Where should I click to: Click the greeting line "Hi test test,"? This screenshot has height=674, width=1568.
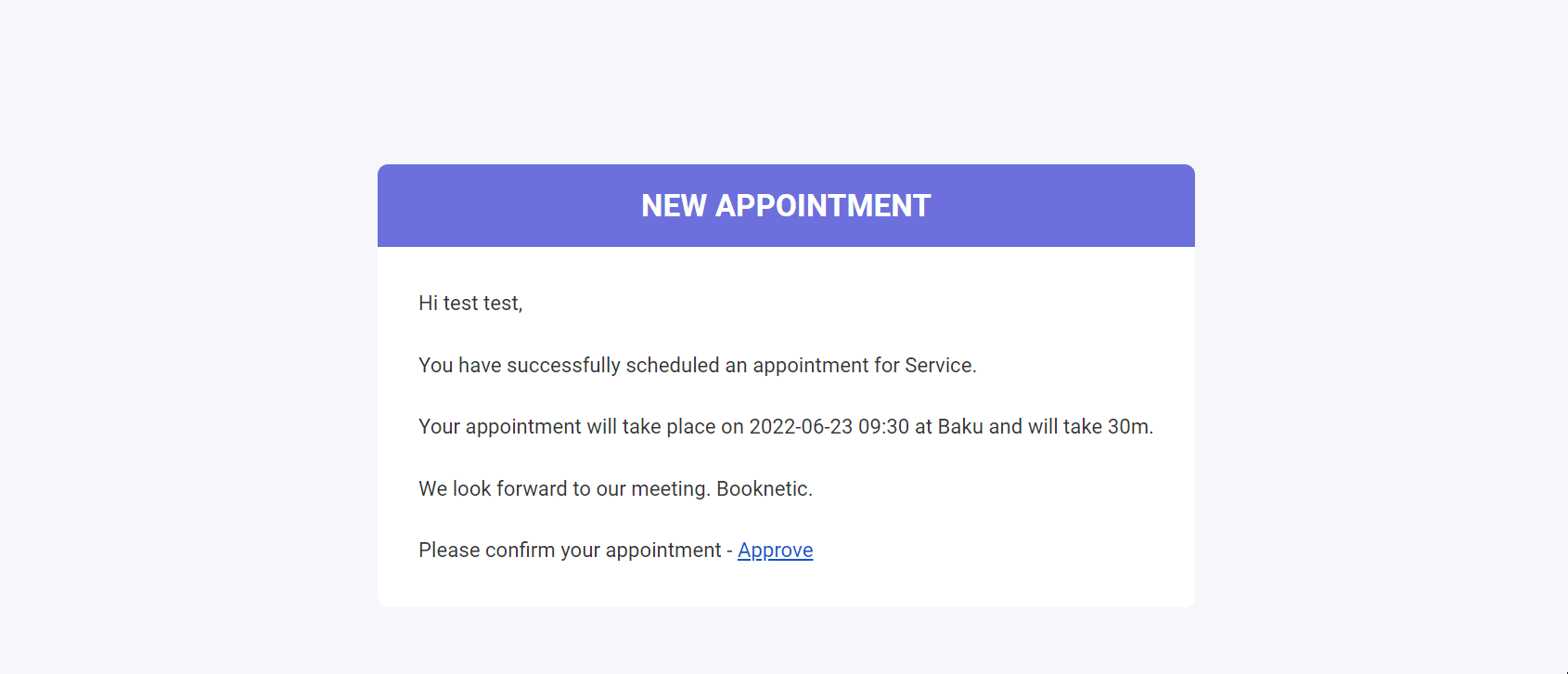click(470, 304)
